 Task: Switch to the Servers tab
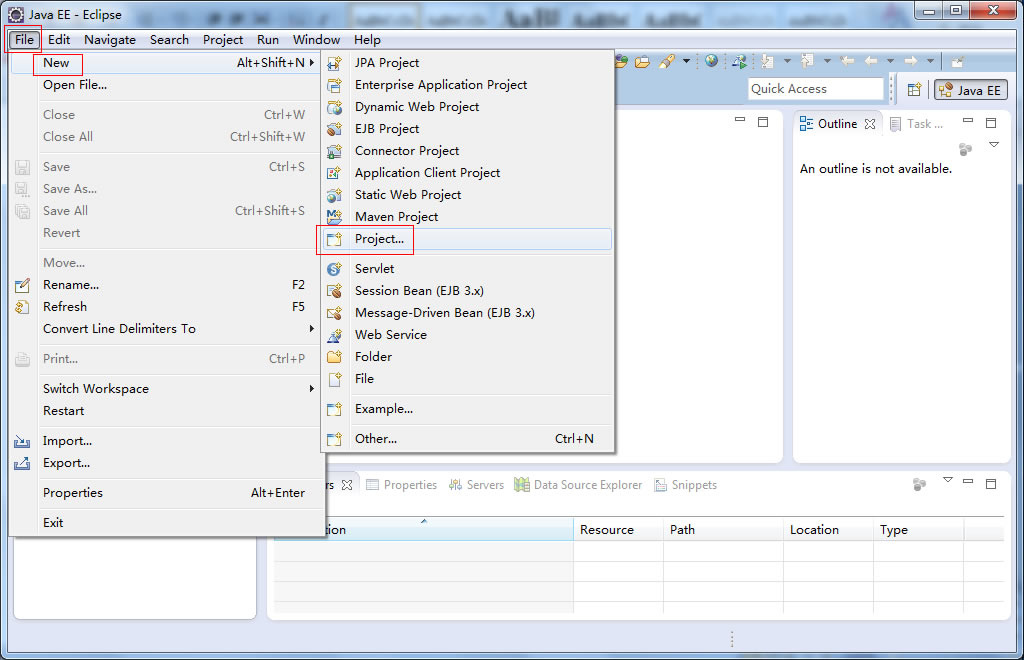click(x=476, y=485)
